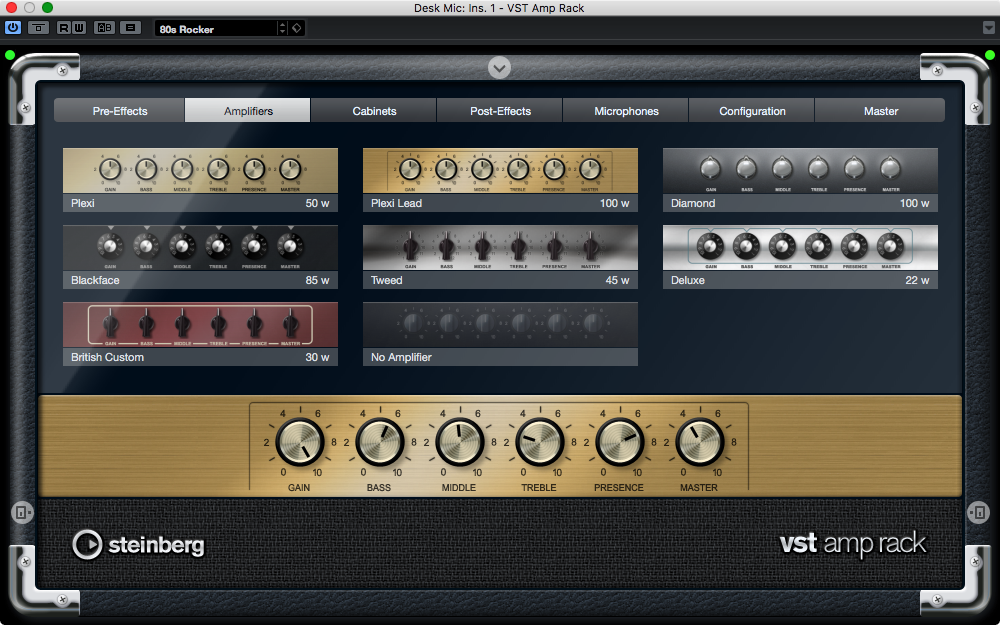The width and height of the screenshot is (1000, 625).
Task: Click the Blackface amplifier label
Action: tap(95, 281)
